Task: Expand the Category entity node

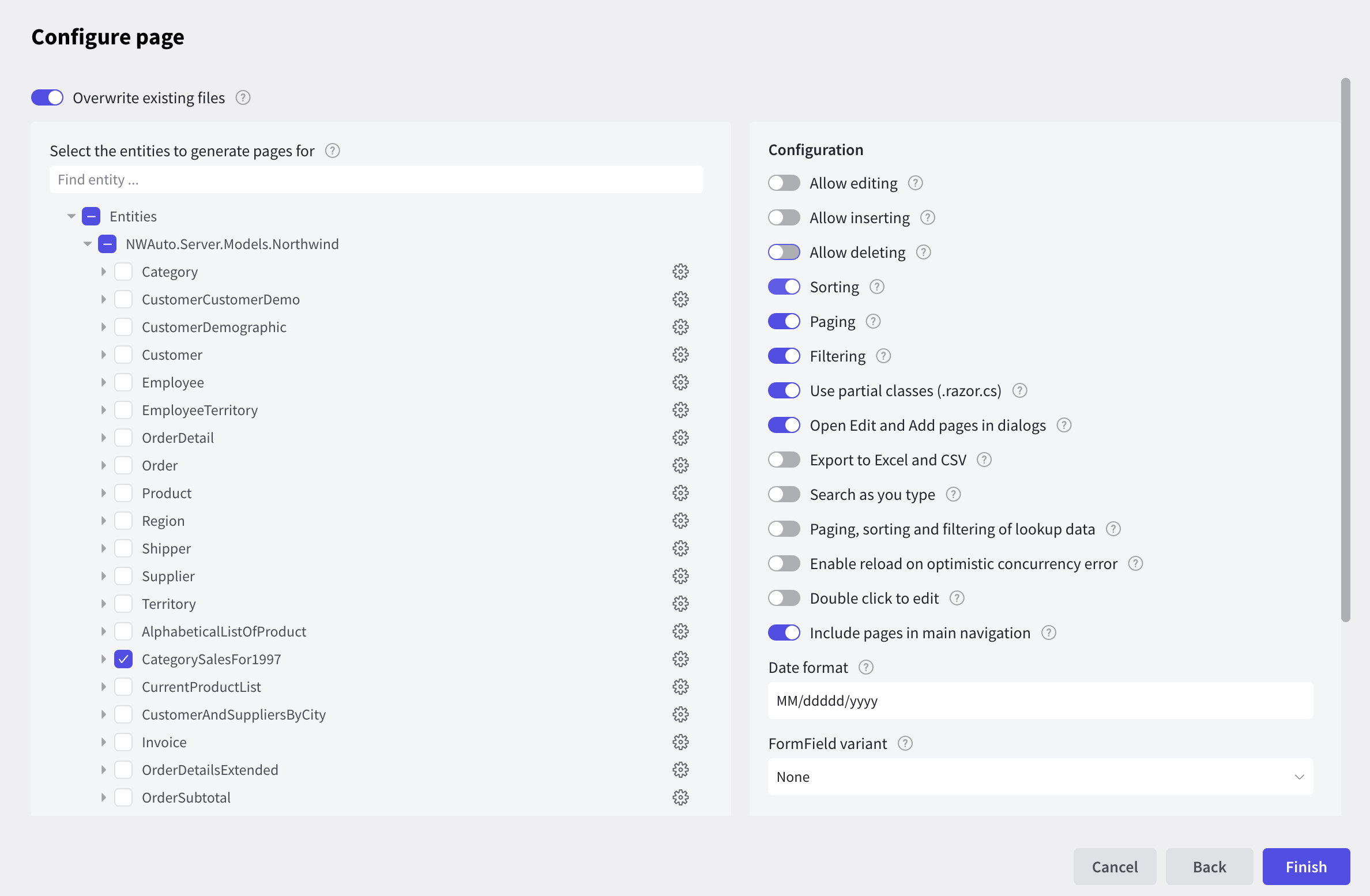Action: click(x=104, y=272)
